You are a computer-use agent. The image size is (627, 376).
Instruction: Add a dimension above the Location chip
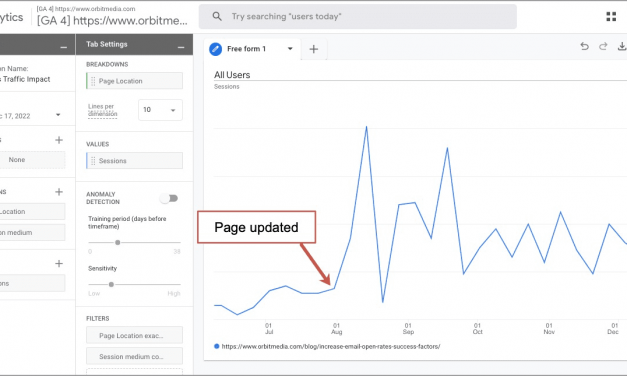click(59, 192)
